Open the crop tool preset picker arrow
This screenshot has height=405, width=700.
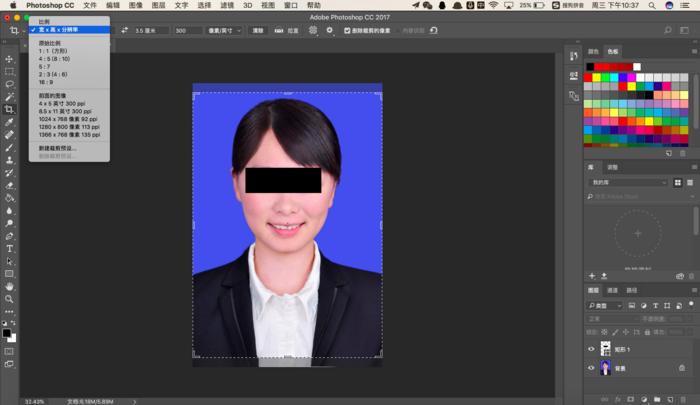24,31
